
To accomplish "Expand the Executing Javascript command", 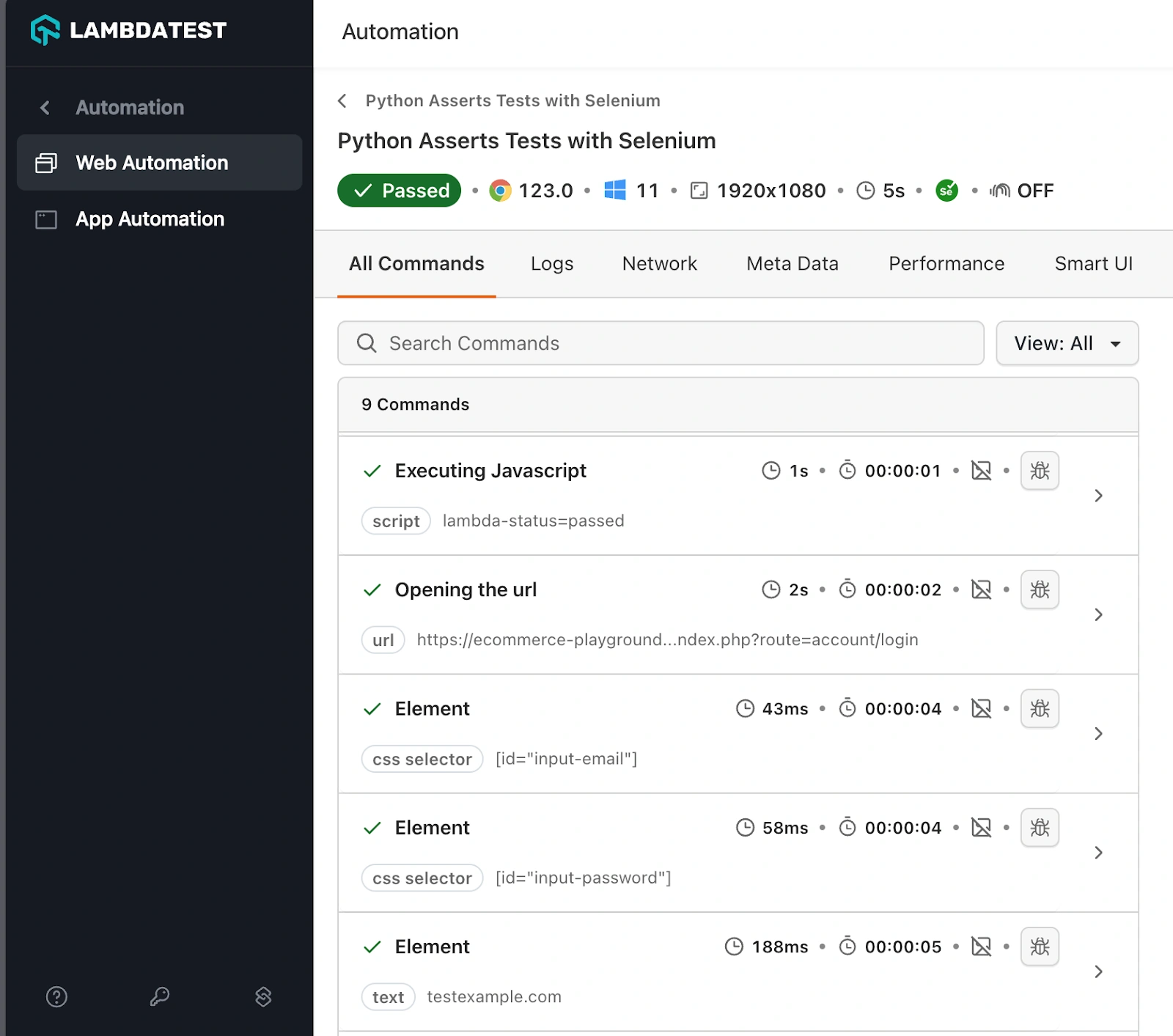I will click(1098, 496).
